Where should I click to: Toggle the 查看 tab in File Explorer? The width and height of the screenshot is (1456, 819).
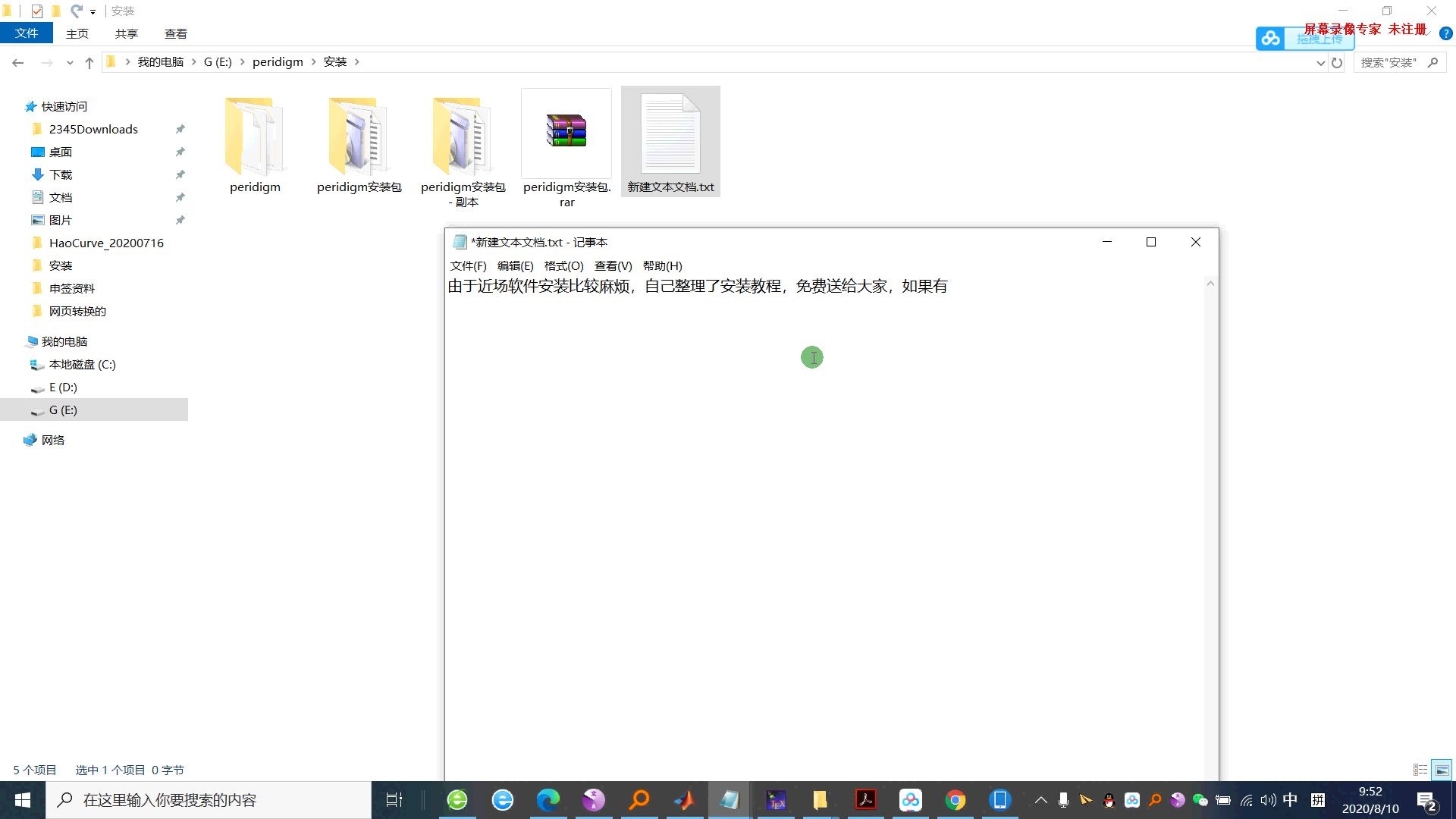(176, 33)
